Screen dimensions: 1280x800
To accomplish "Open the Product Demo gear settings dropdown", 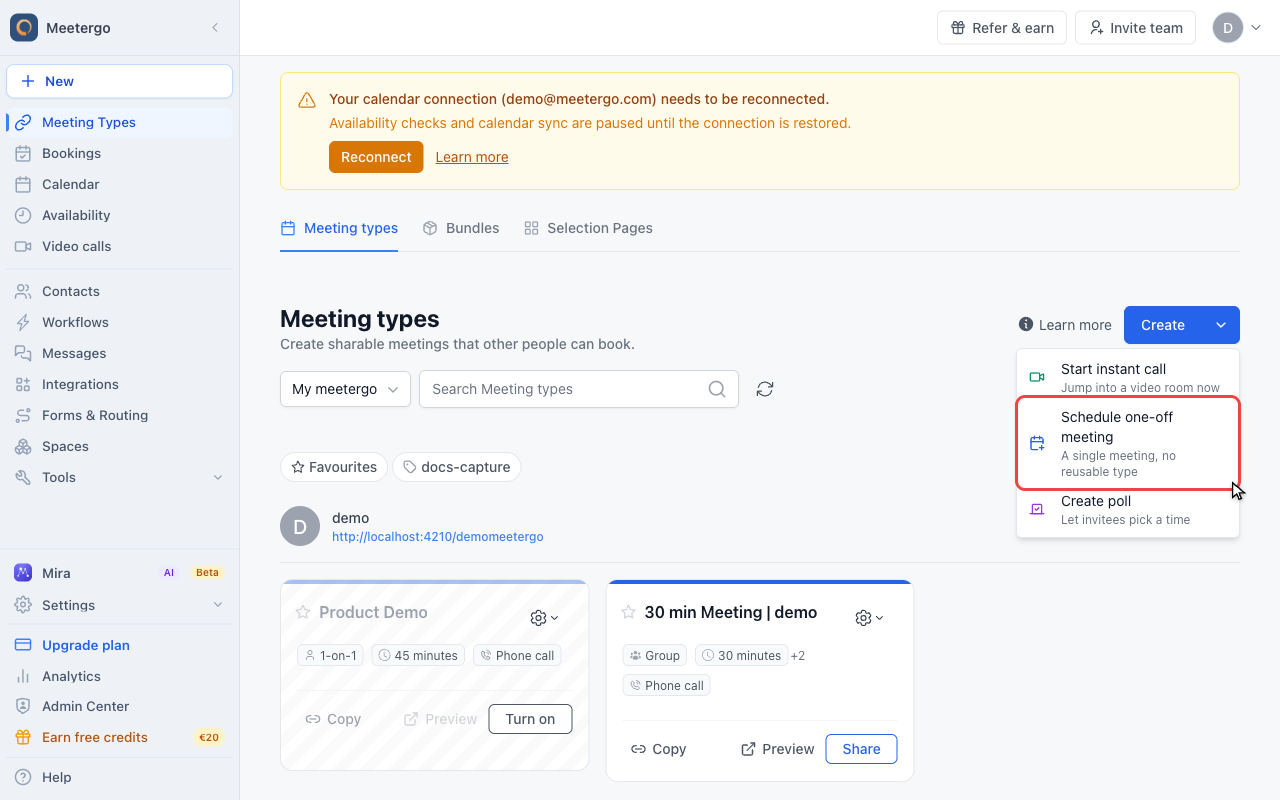I will coord(545,618).
